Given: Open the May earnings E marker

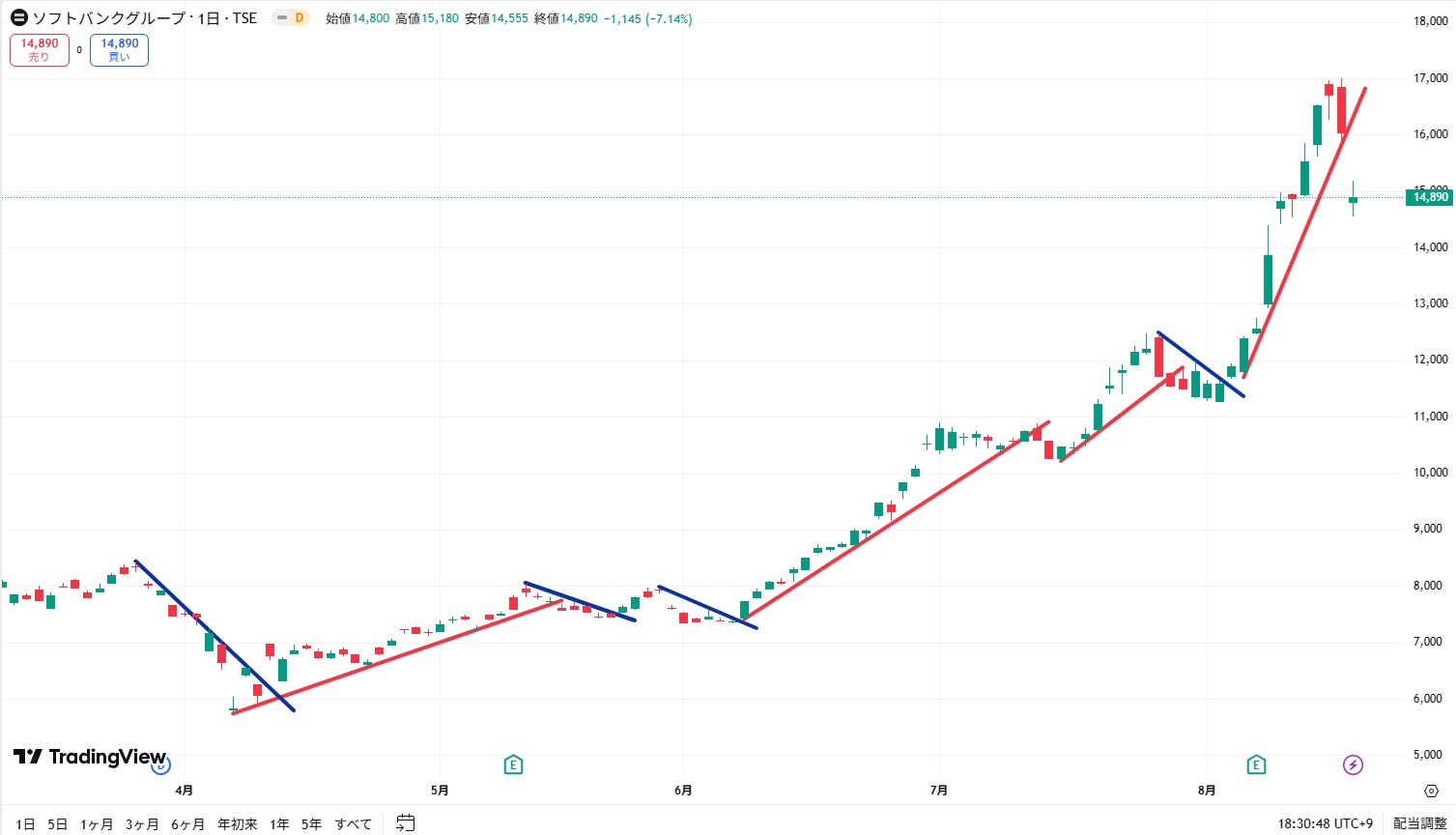Looking at the screenshot, I should click(x=513, y=765).
